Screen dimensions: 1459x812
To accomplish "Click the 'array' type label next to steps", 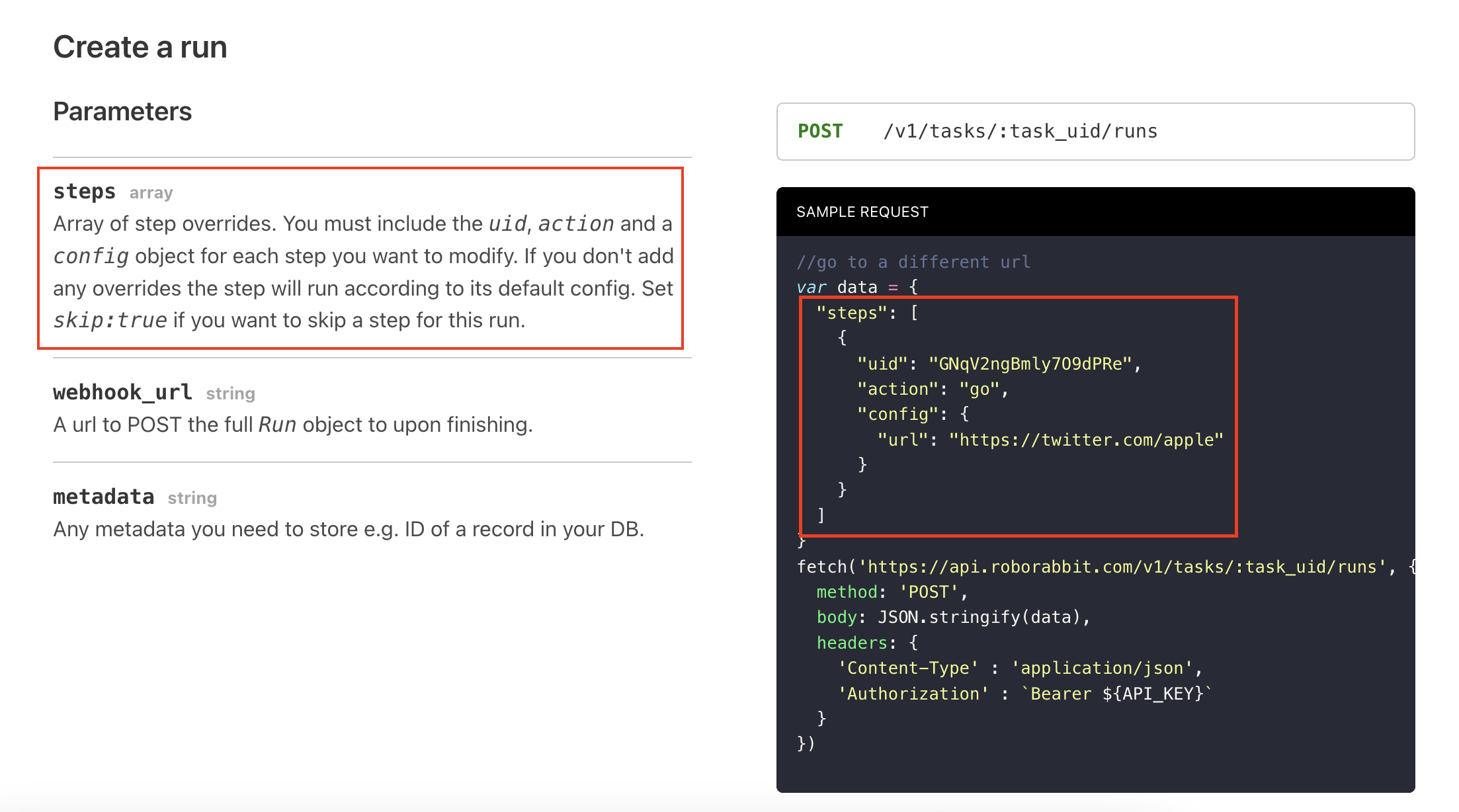I will click(x=151, y=192).
